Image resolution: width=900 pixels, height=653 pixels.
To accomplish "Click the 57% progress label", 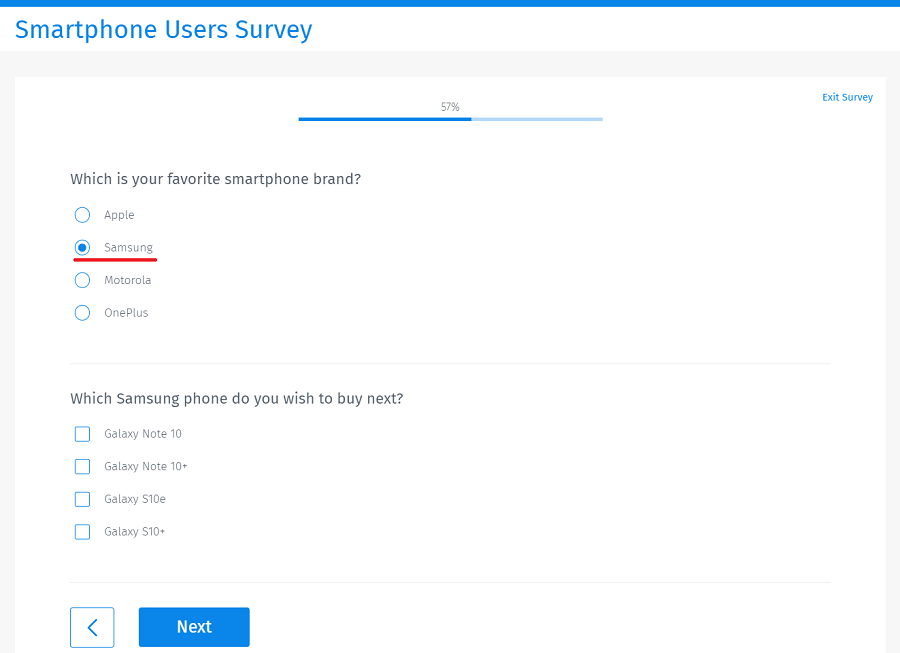I will pos(450,106).
